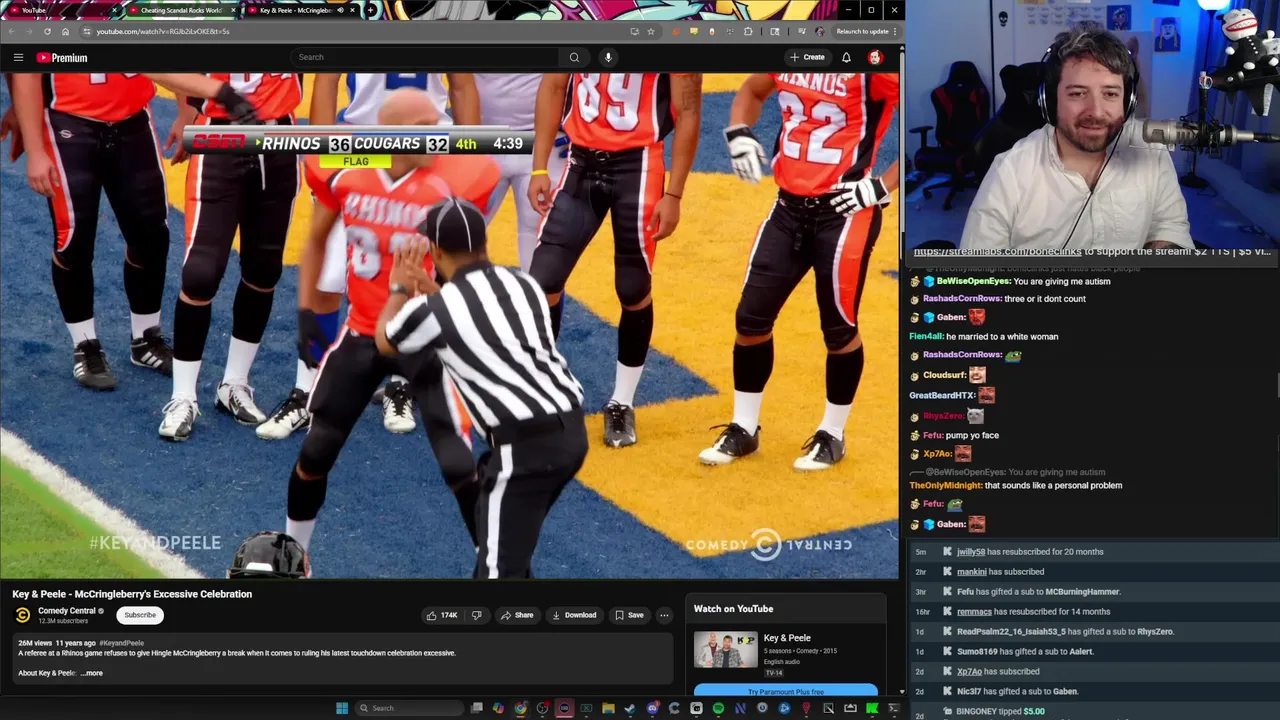Click Nic3l7 gifted a sub to Gaben
Viewport: 1280px width, 720px height.
pos(1093,691)
